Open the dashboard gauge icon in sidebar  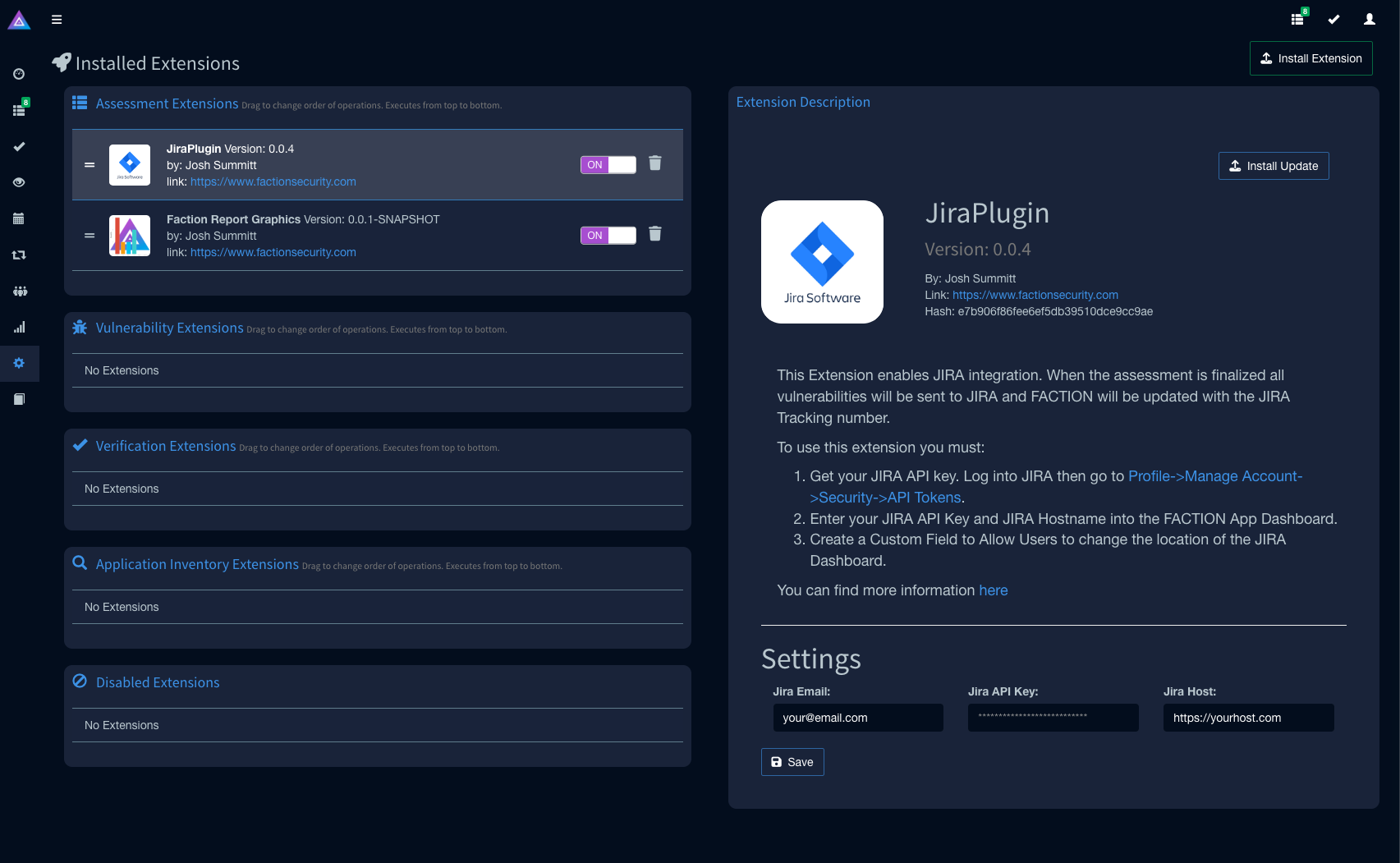(19, 74)
